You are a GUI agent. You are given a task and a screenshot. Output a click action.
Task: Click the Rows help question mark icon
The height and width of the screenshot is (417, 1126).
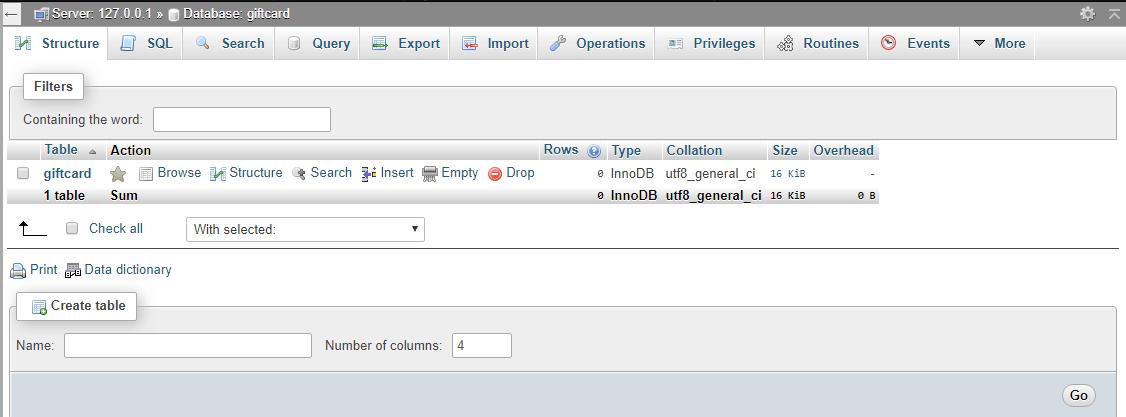tap(594, 151)
